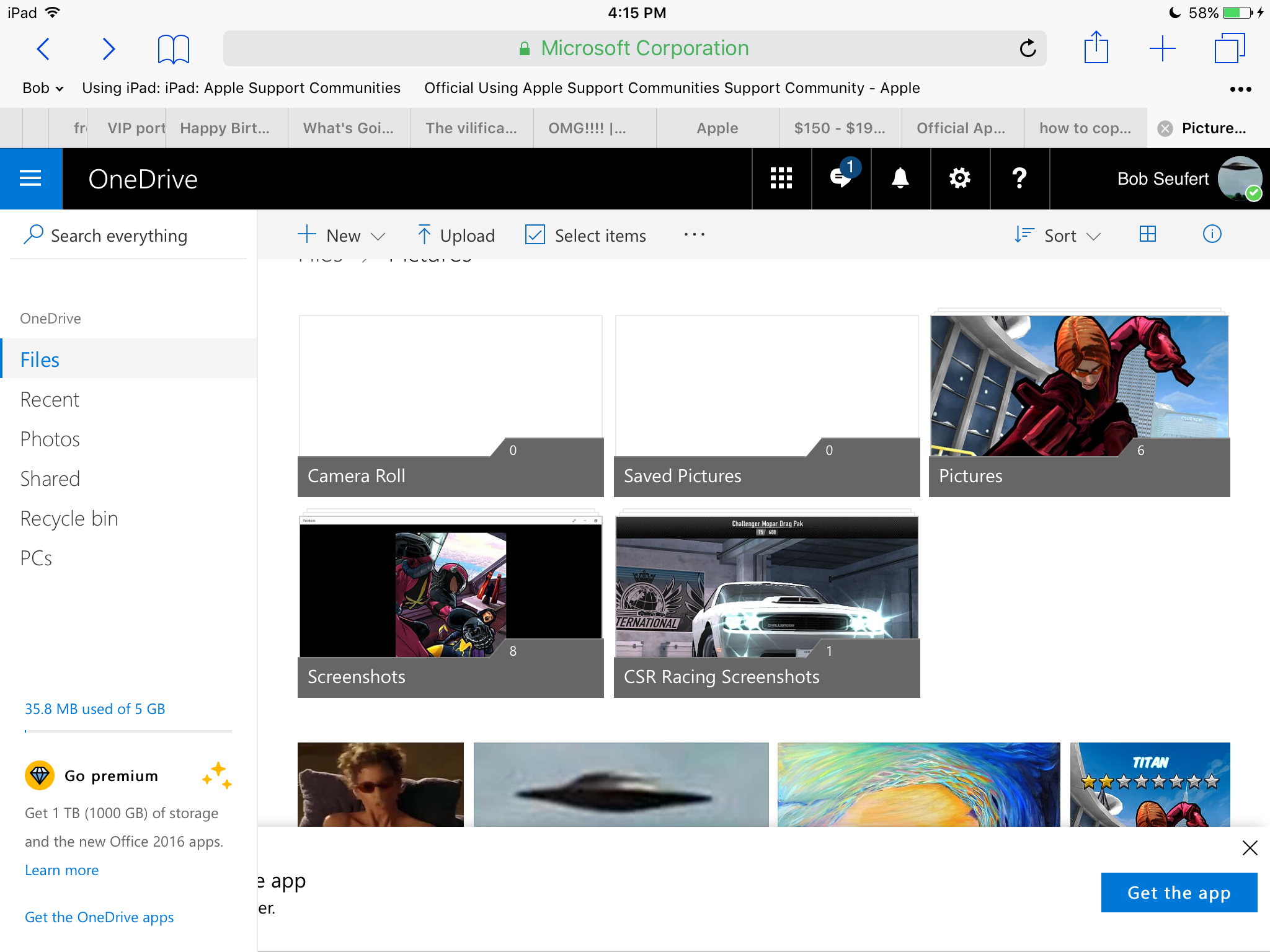Open the OneDrive hamburger menu
This screenshot has width=1270, height=952.
click(30, 178)
